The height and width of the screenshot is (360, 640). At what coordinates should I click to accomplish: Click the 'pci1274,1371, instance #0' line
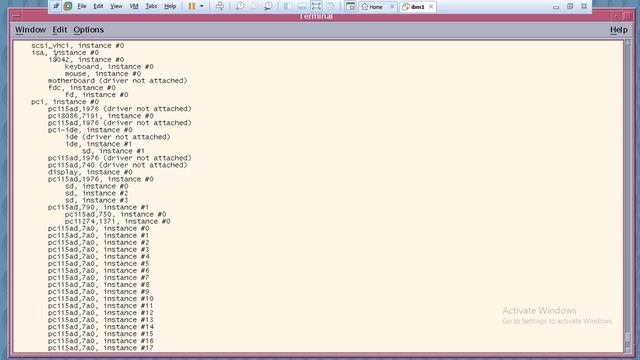(118, 221)
